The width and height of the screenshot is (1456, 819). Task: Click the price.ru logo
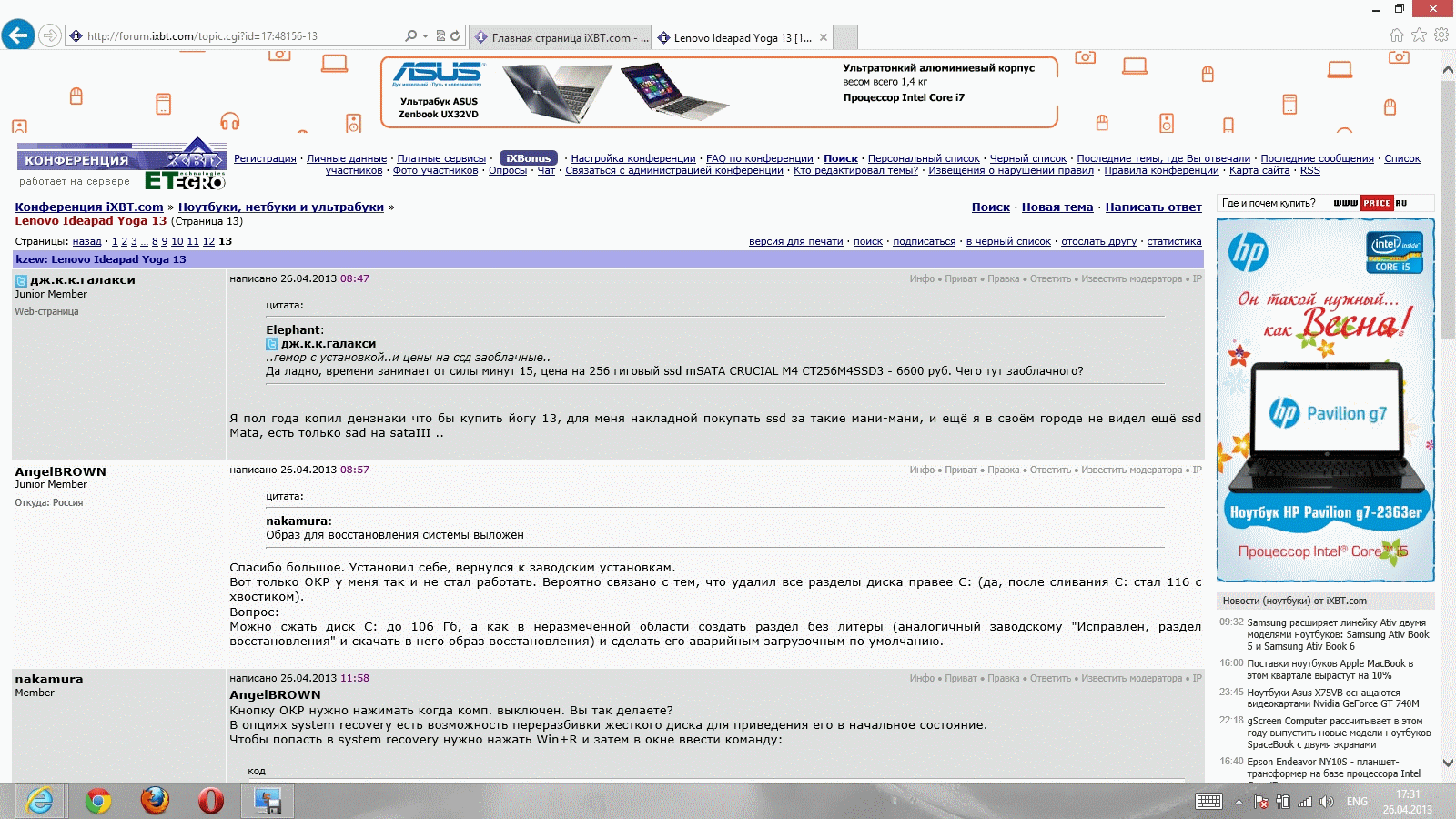1370,203
